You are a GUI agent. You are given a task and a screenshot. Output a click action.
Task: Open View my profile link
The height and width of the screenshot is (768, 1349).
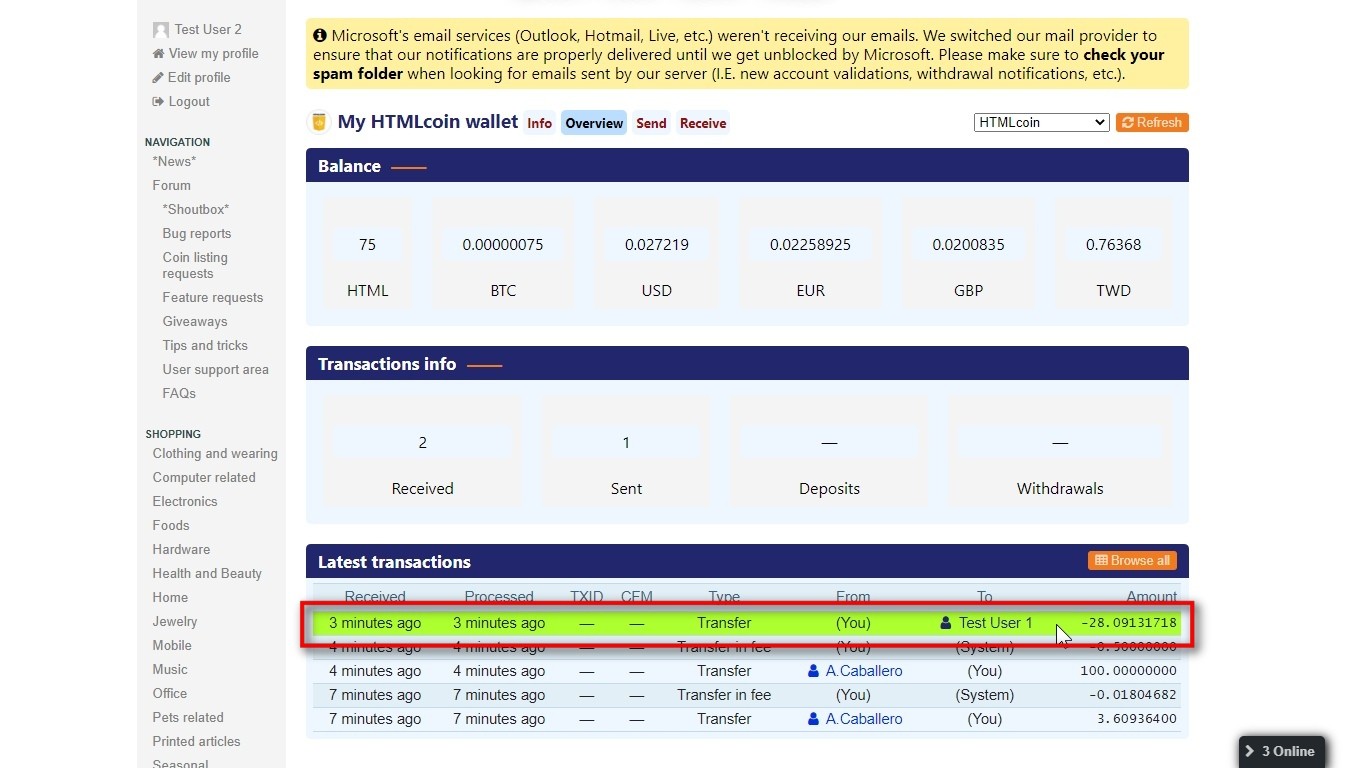213,54
